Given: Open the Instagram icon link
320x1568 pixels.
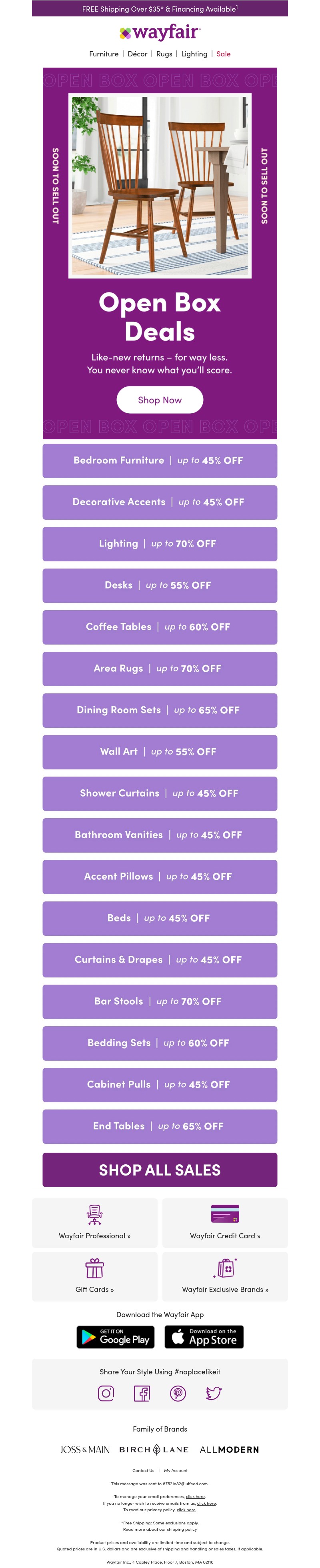Looking at the screenshot, I should tap(106, 1393).
